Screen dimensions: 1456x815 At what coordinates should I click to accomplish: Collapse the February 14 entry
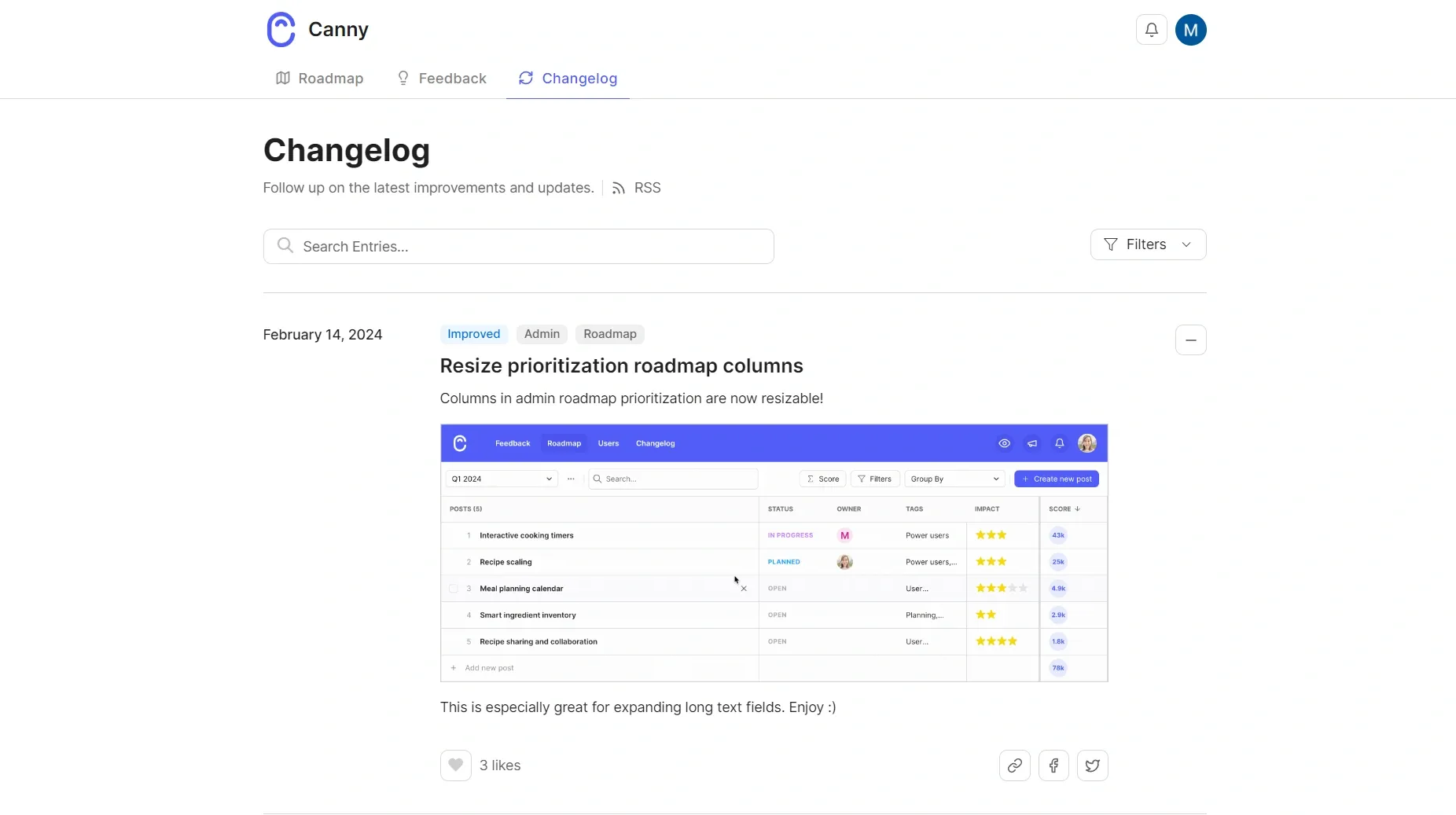point(1190,340)
